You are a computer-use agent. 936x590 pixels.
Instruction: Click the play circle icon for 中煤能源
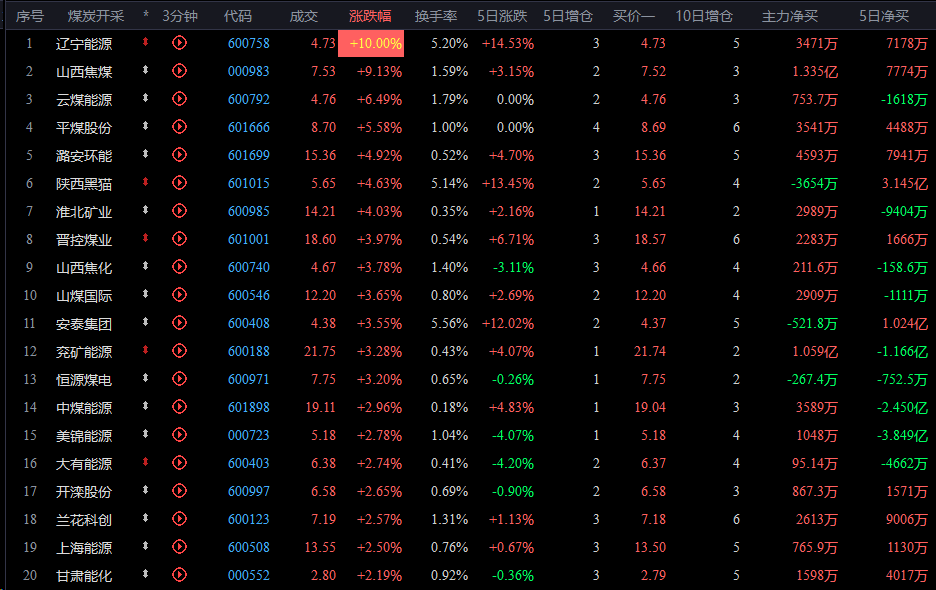[180, 407]
